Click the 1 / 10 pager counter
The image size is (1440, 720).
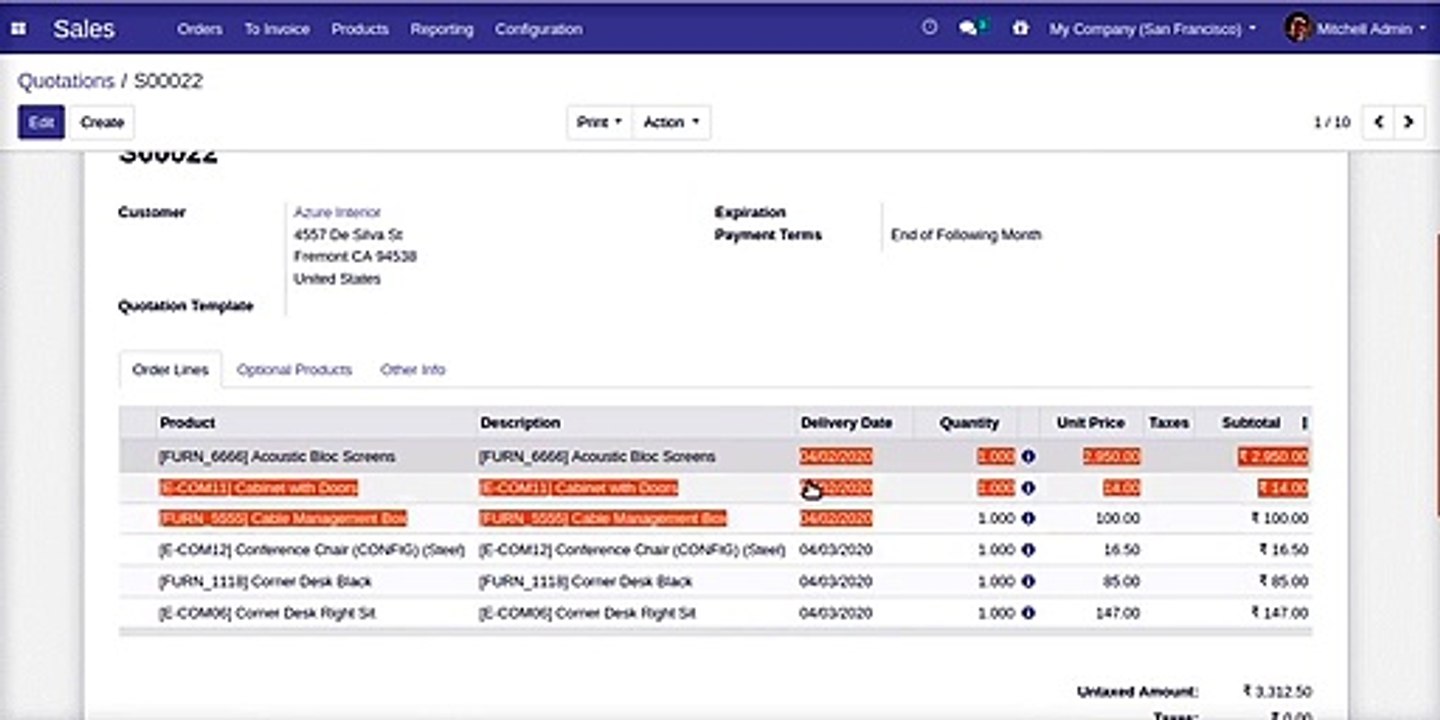[1332, 122]
